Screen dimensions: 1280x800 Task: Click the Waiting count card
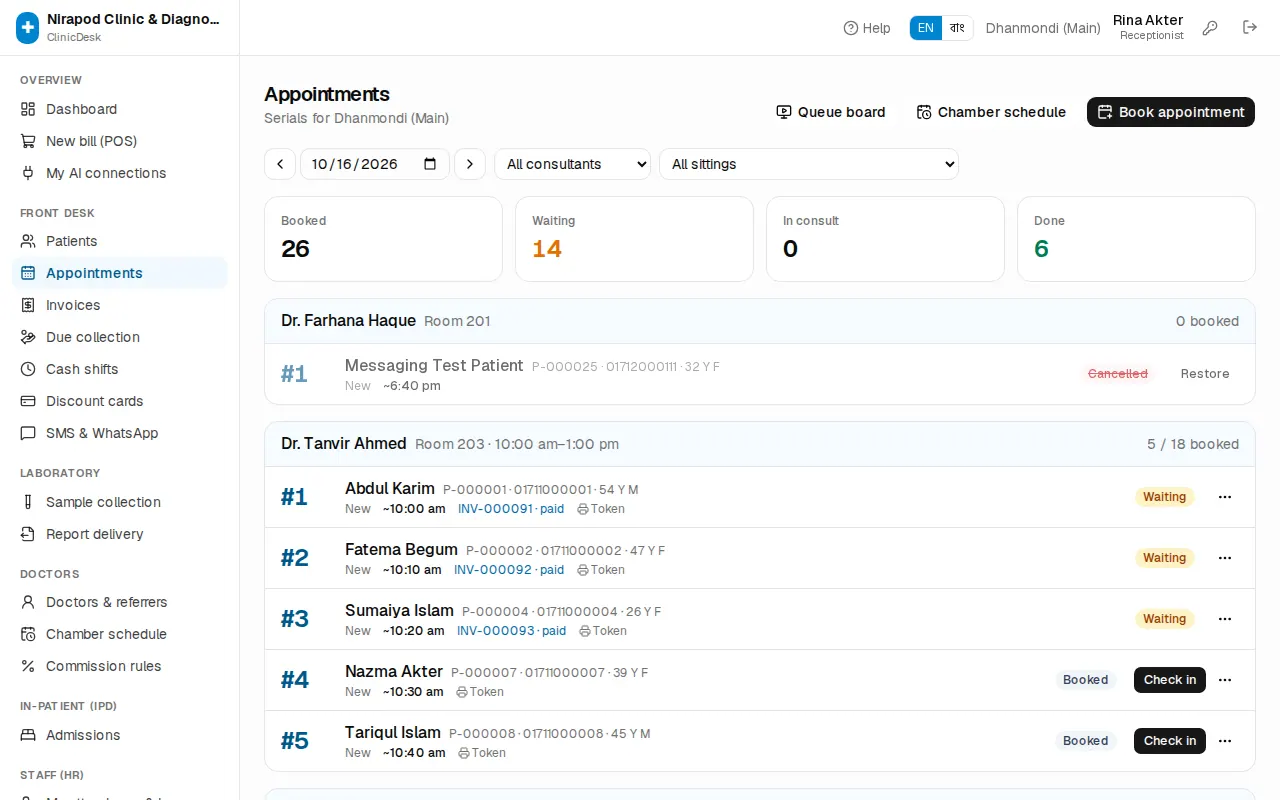coord(634,239)
